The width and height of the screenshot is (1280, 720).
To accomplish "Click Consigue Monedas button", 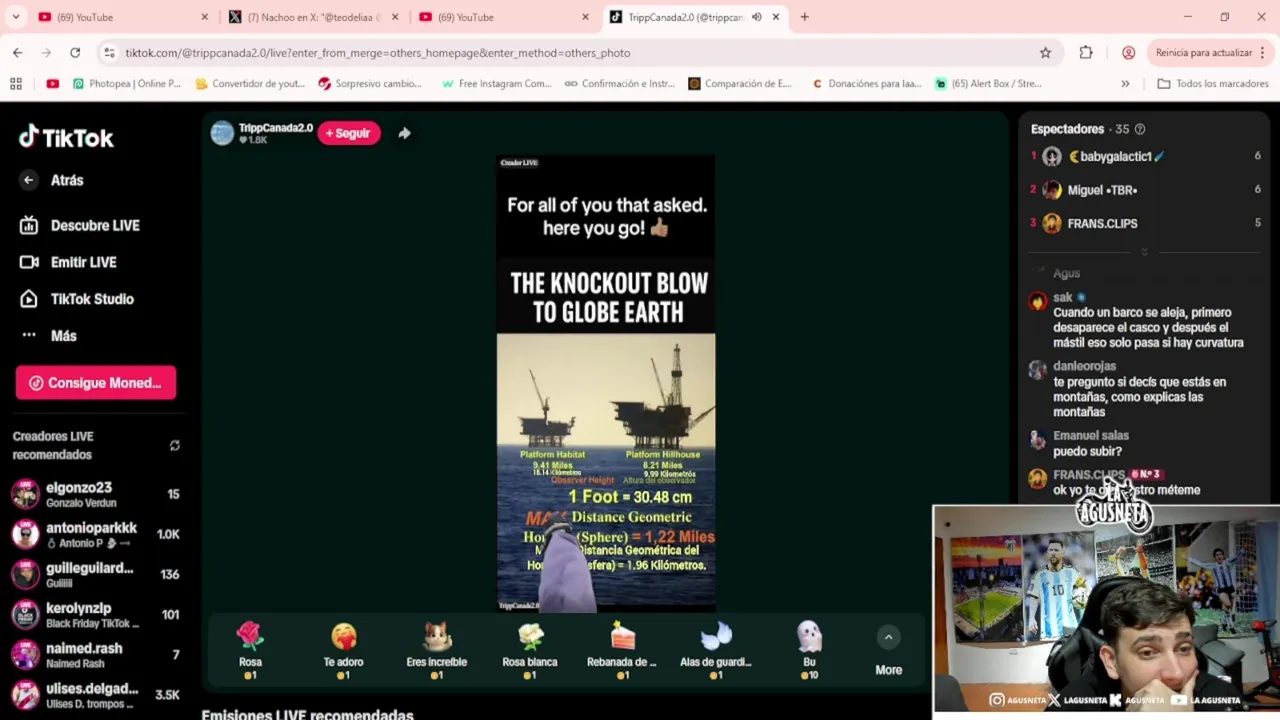I will (x=96, y=383).
